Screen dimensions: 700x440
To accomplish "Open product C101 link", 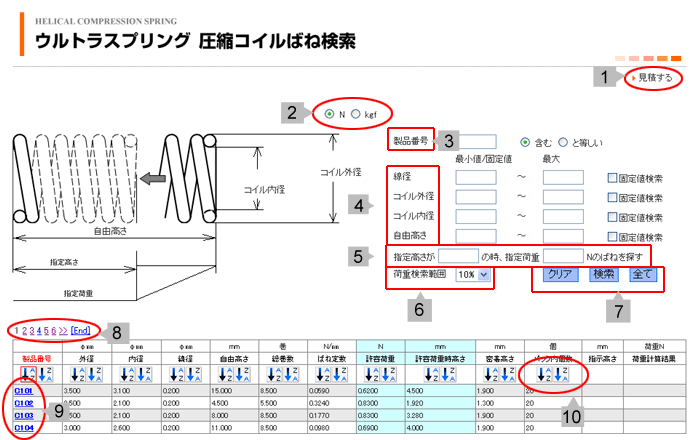I will (24, 391).
